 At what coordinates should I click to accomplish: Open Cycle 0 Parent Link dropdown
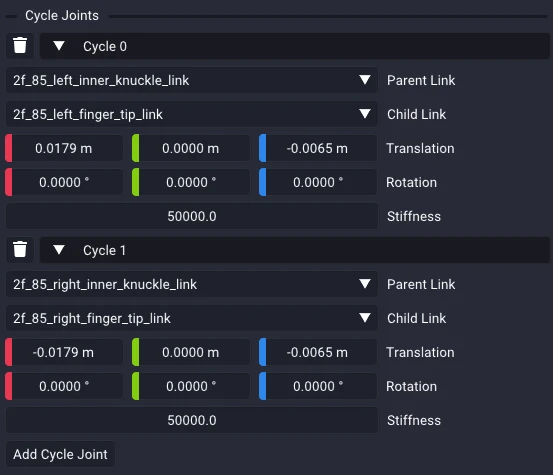click(x=192, y=80)
